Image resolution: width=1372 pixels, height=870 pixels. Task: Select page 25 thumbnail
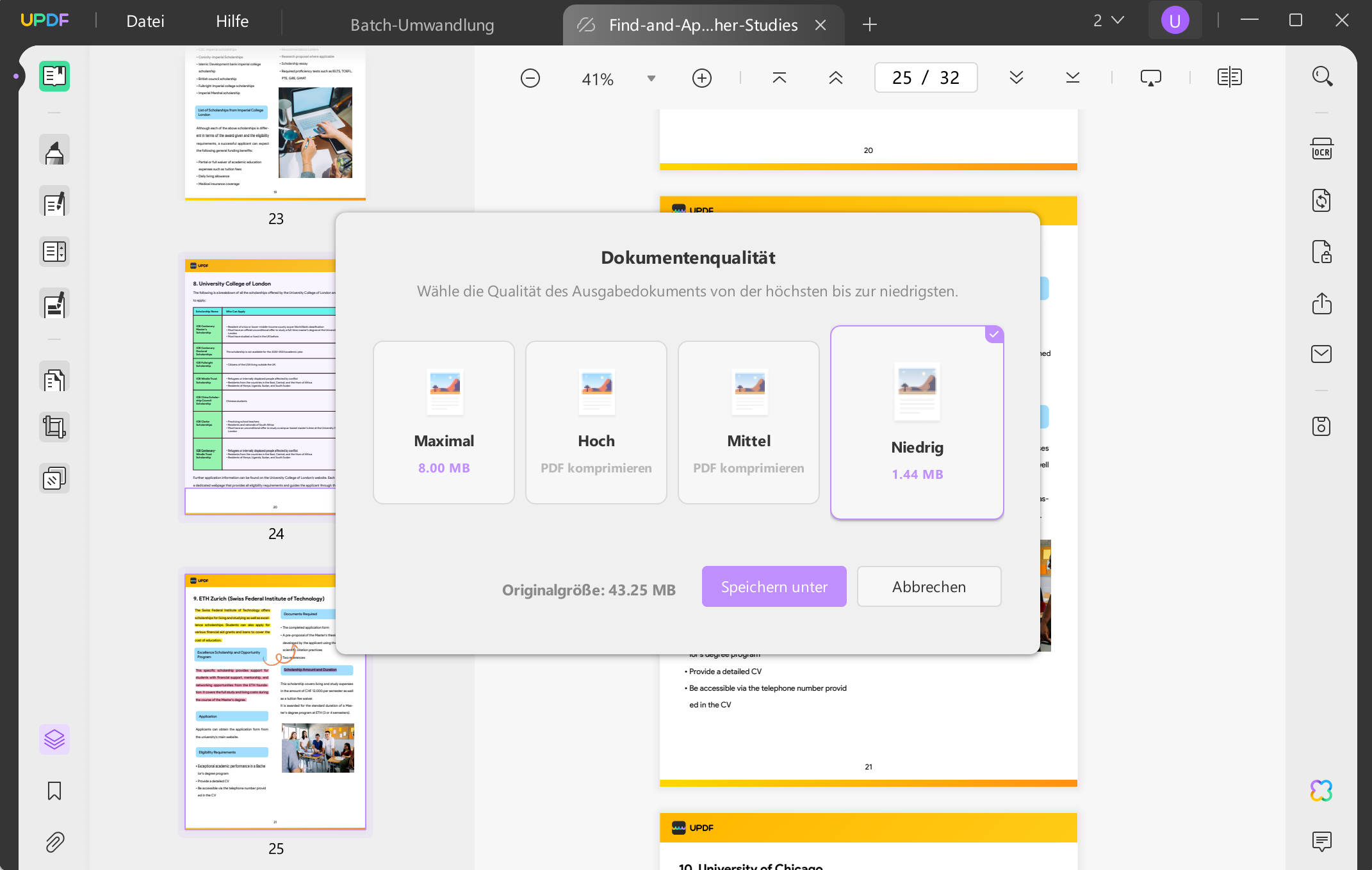point(275,702)
